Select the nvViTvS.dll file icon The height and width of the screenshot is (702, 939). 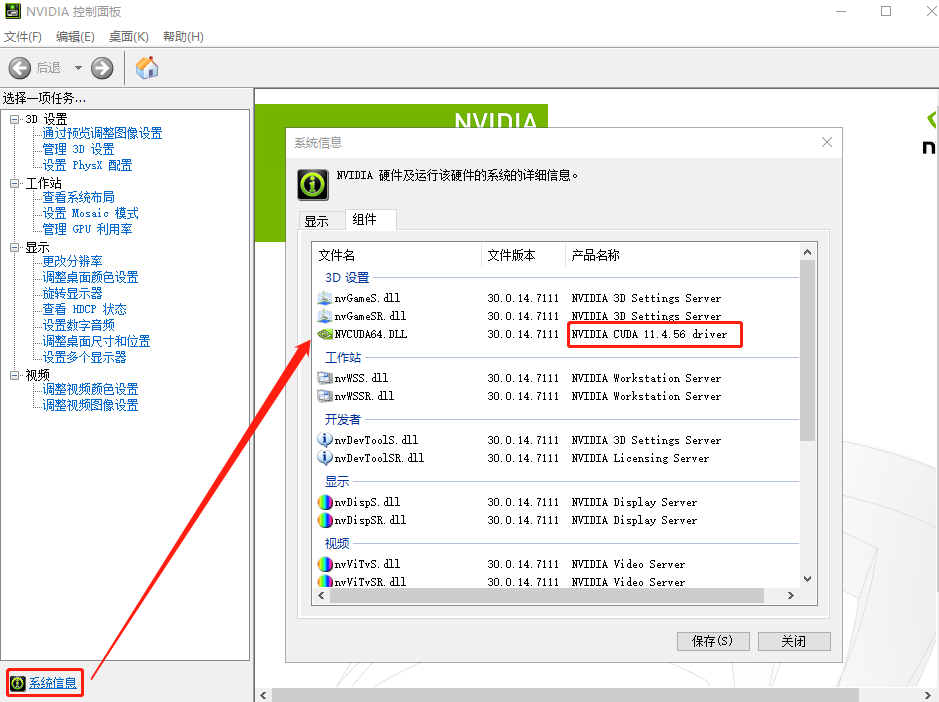coord(325,564)
